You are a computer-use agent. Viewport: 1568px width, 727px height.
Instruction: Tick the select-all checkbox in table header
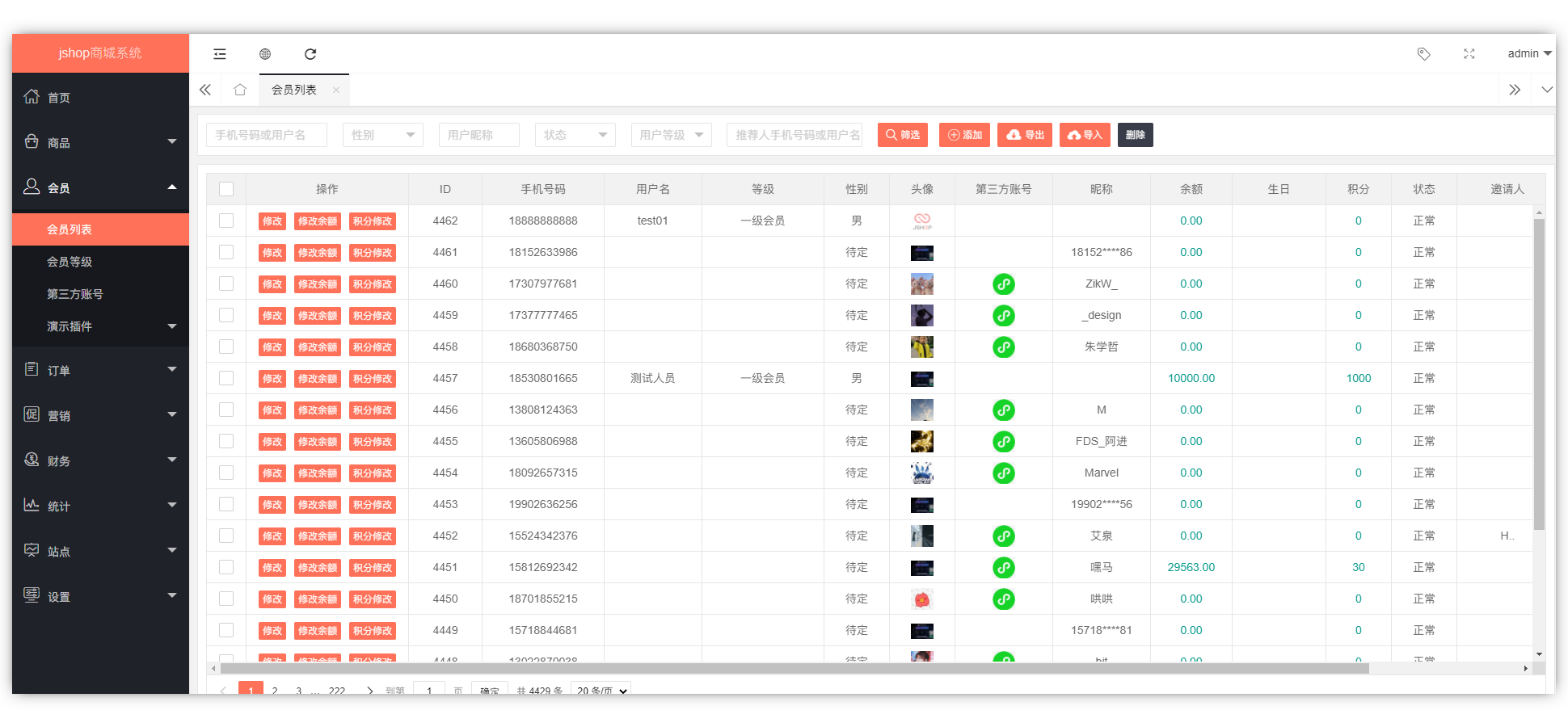tap(226, 189)
